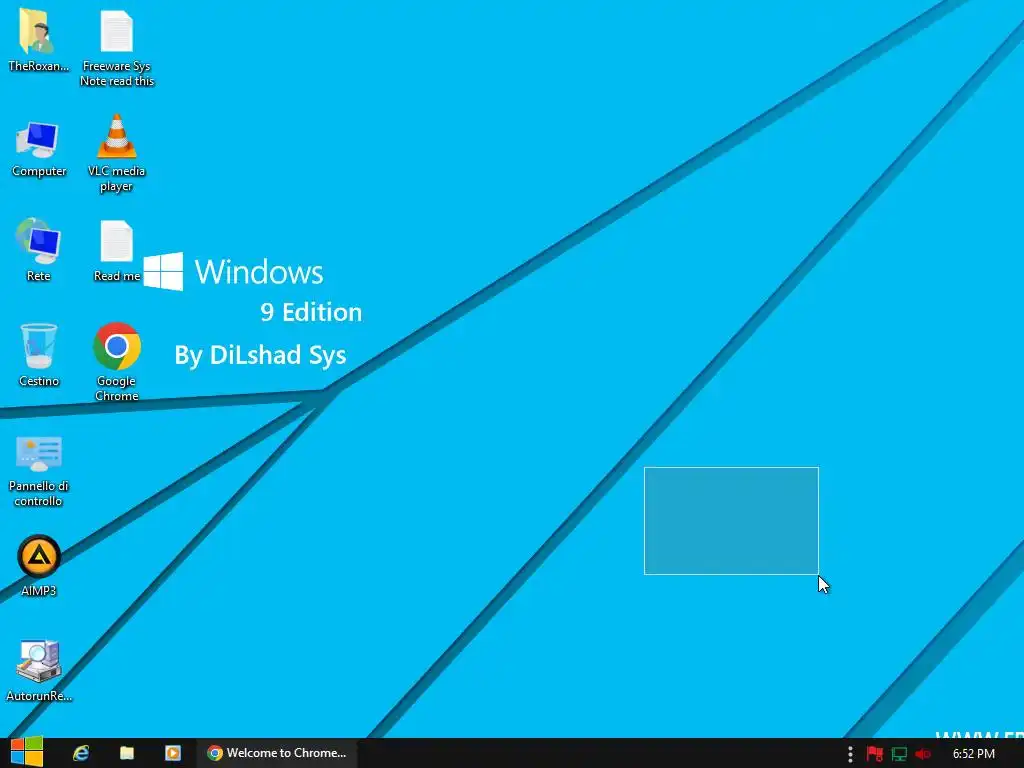Show hidden tray icons dots

tap(850, 754)
